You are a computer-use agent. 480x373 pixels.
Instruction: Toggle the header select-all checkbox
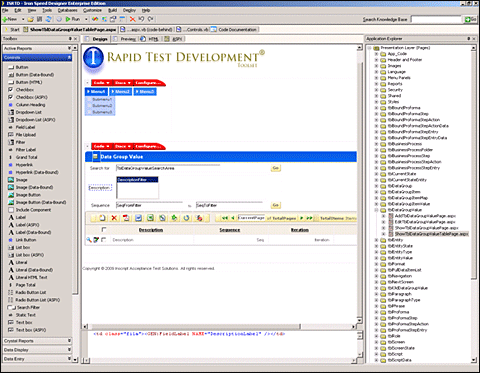coord(104,230)
